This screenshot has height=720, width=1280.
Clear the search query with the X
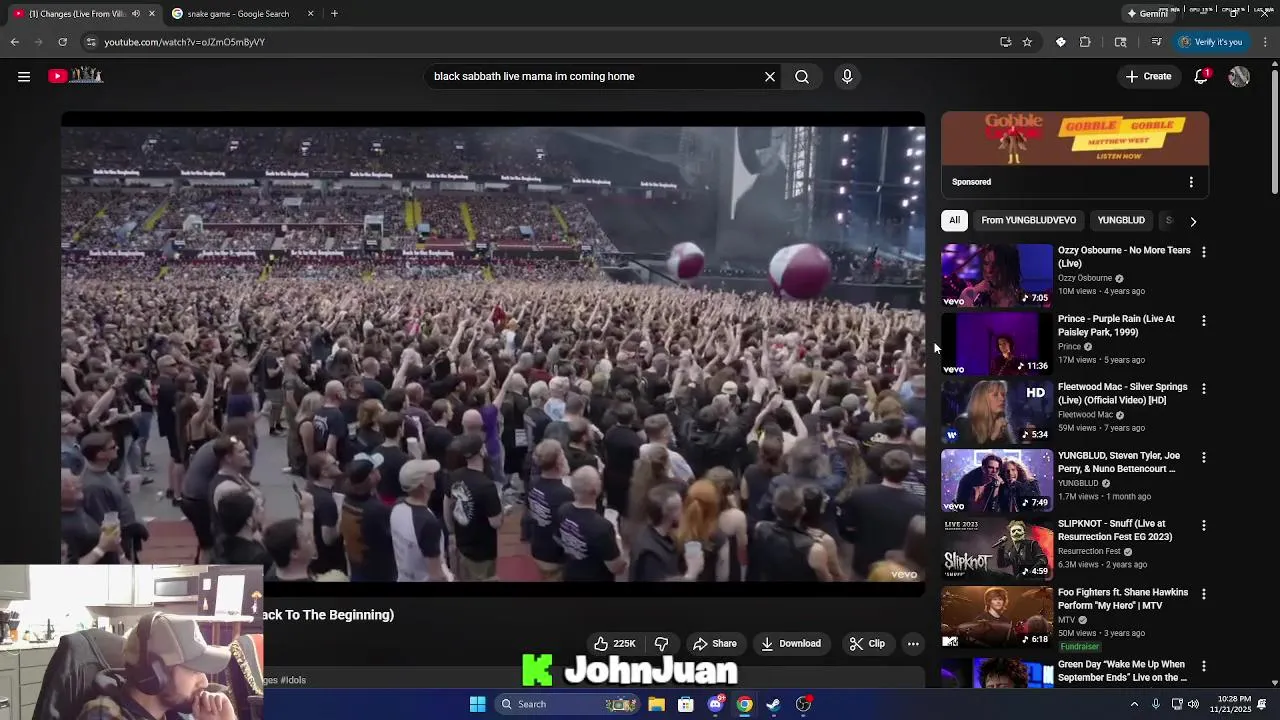pyautogui.click(x=770, y=76)
